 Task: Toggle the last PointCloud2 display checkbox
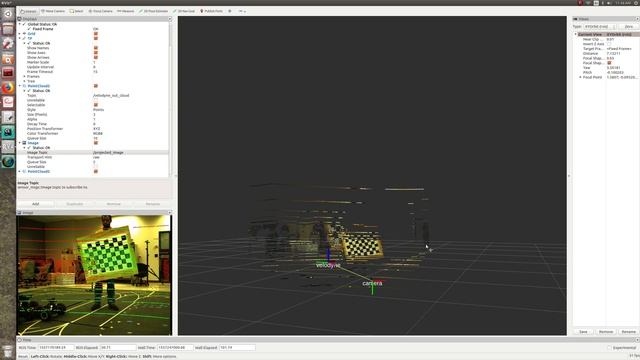click(x=96, y=171)
